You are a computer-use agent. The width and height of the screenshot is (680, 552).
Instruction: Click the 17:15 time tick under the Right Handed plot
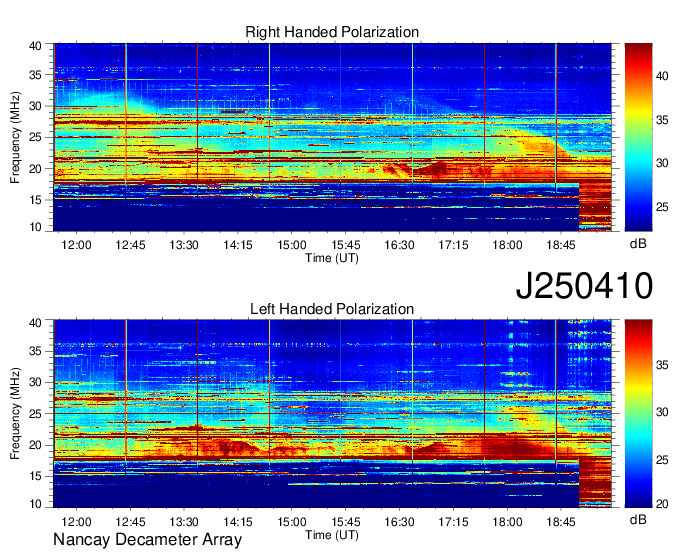point(453,245)
